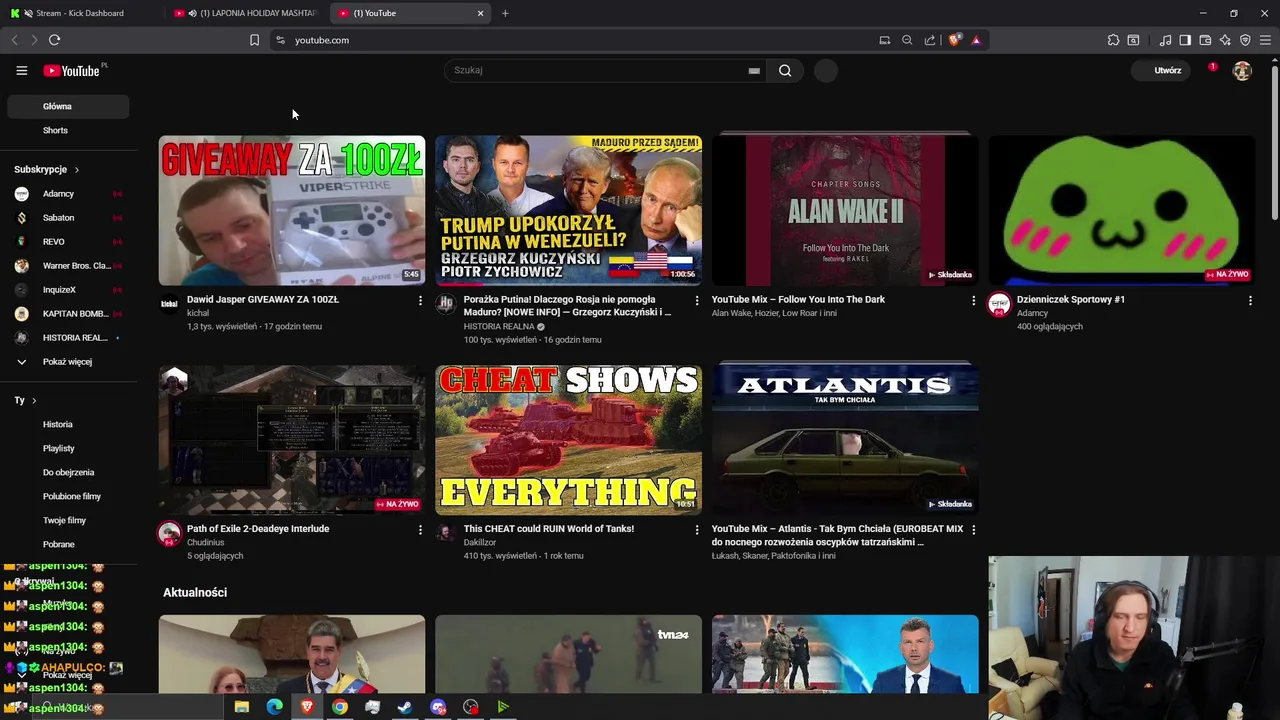Screen dimensions: 1280x720
Task: Select Shorts in the sidebar
Action: coord(68,130)
